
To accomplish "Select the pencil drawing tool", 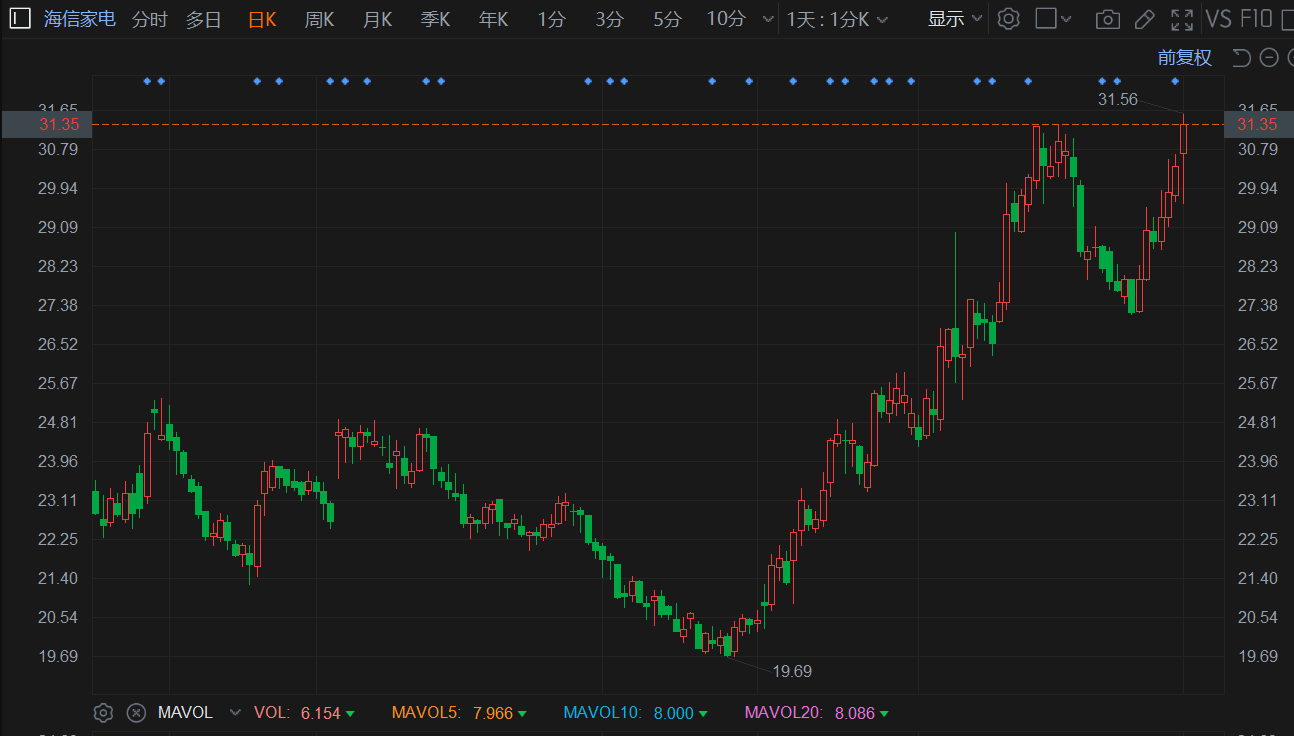I will pos(1145,19).
